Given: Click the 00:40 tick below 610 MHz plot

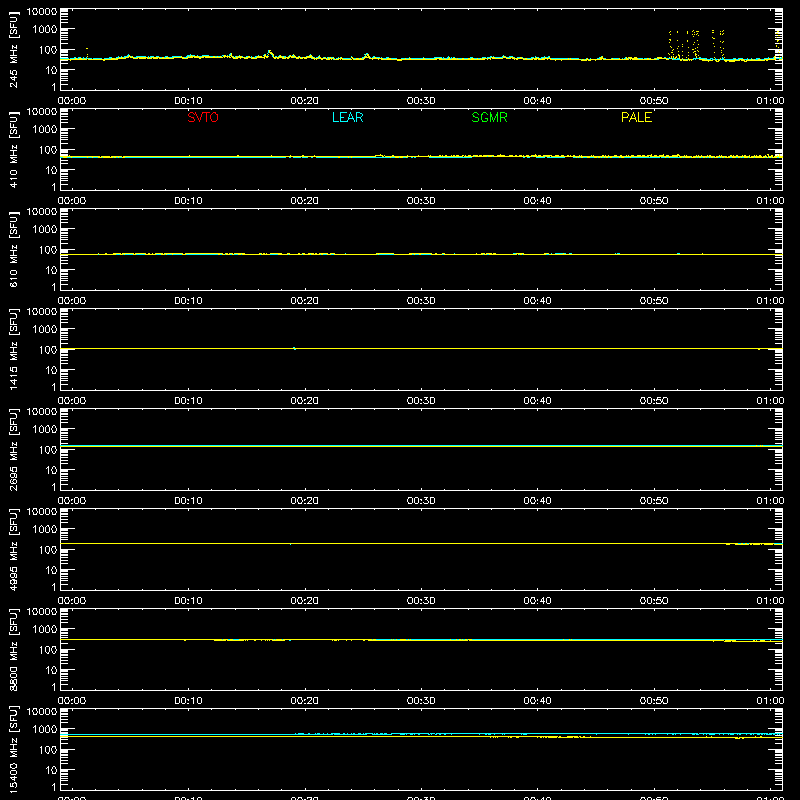Looking at the screenshot, I should click(537, 301).
